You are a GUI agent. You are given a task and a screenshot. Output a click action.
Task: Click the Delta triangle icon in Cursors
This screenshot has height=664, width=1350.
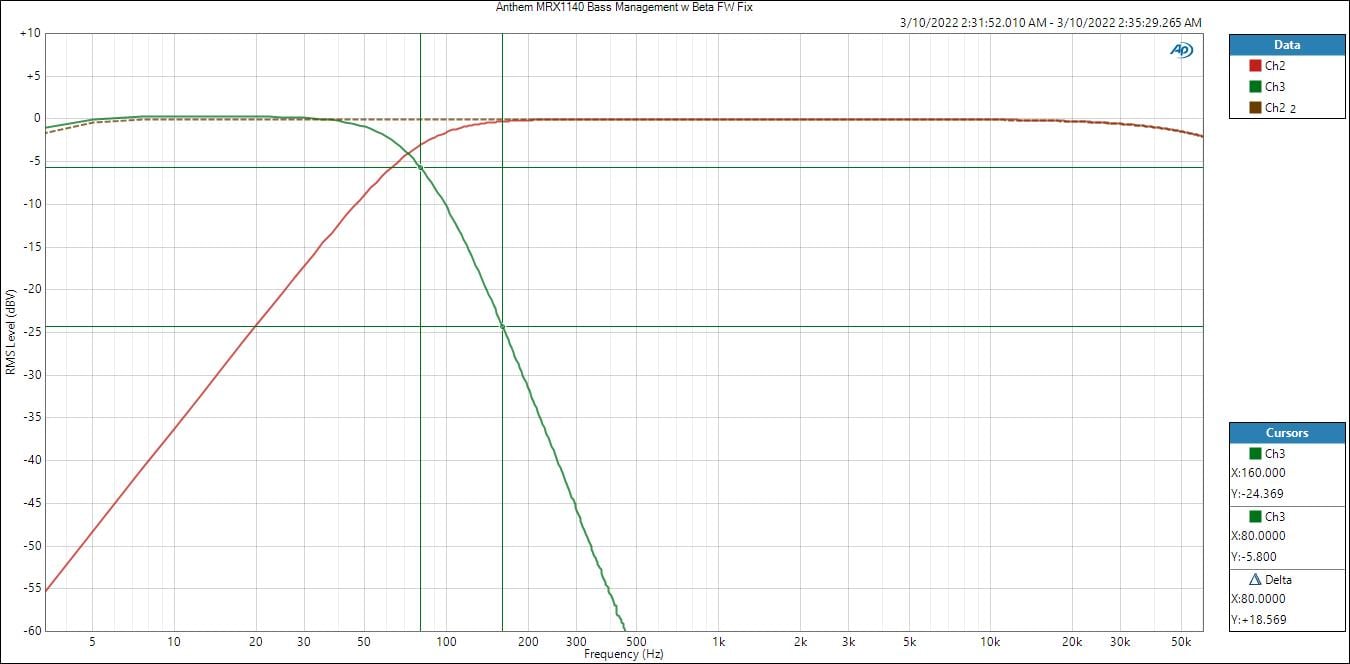pos(1255,580)
